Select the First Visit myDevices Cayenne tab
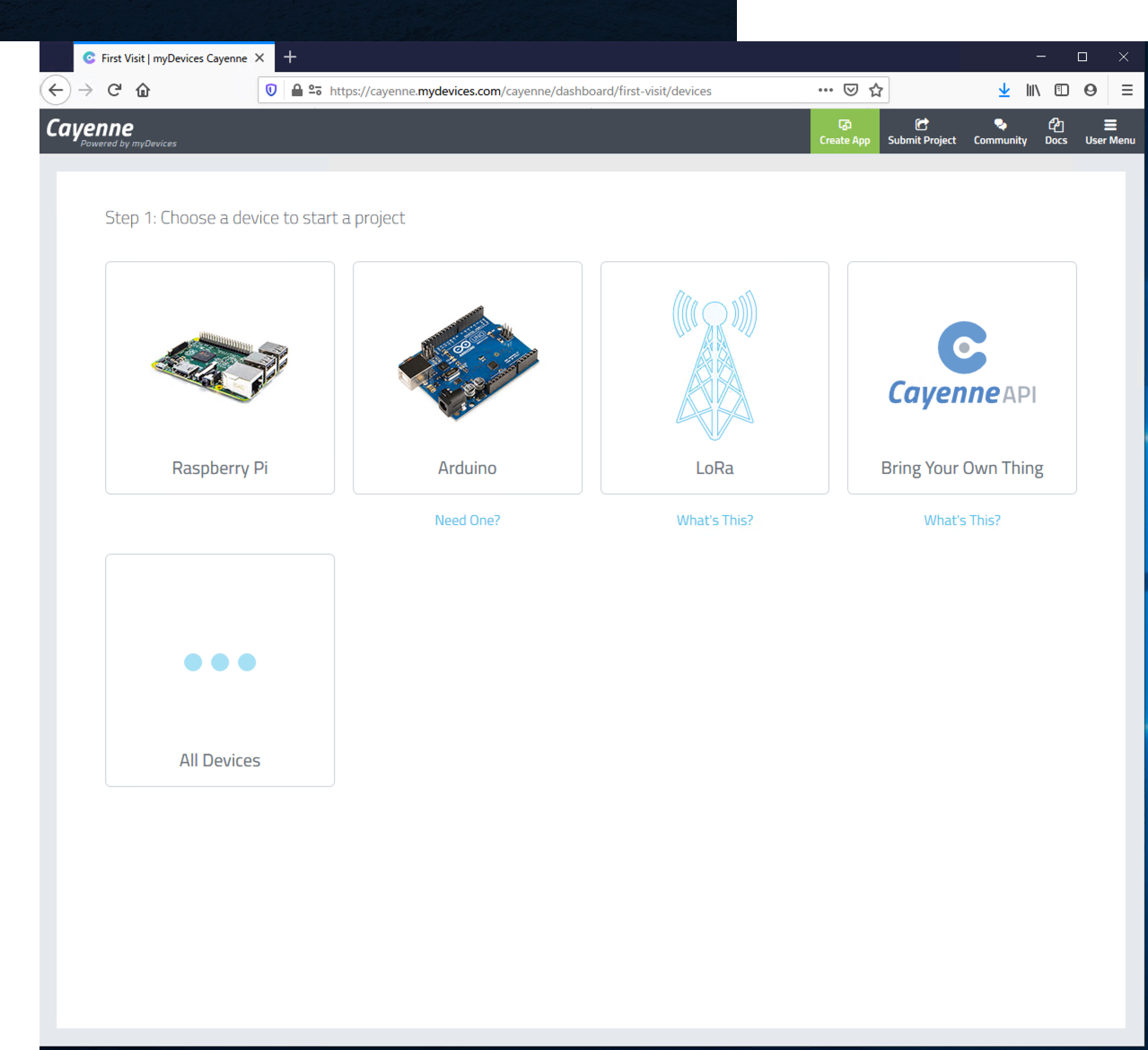The image size is (1148, 1050). tap(174, 58)
